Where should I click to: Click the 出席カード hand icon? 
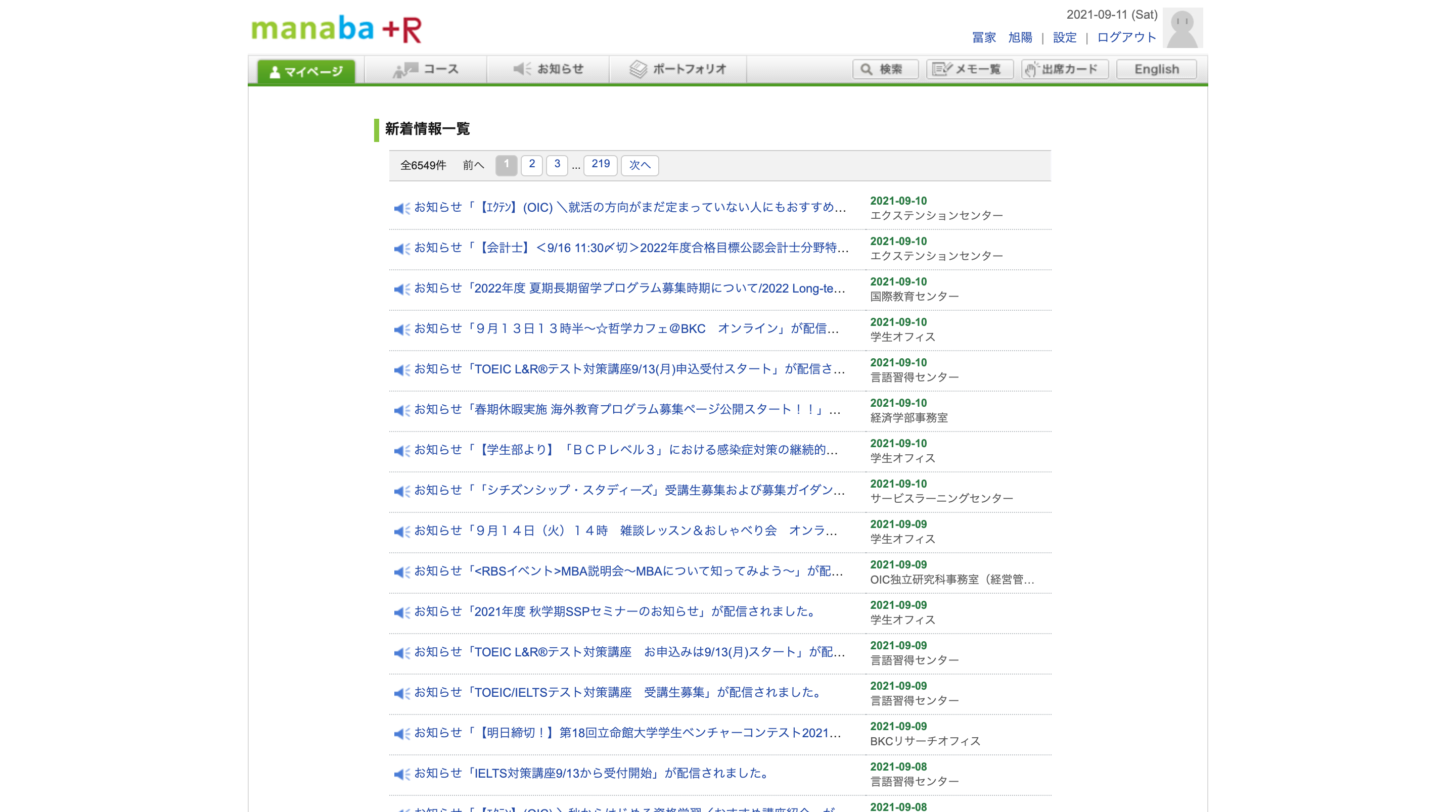coord(1032,68)
